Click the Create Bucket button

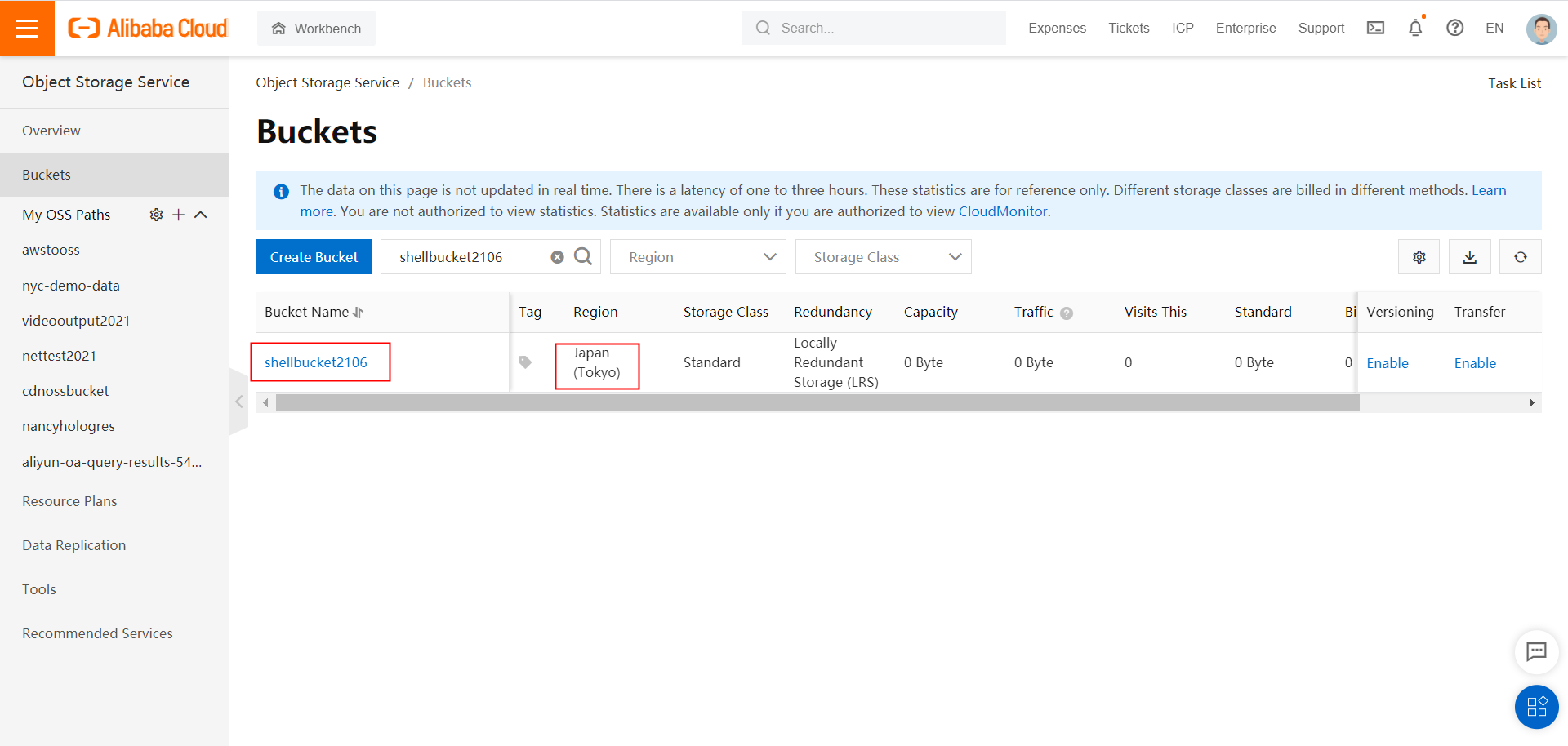point(314,257)
